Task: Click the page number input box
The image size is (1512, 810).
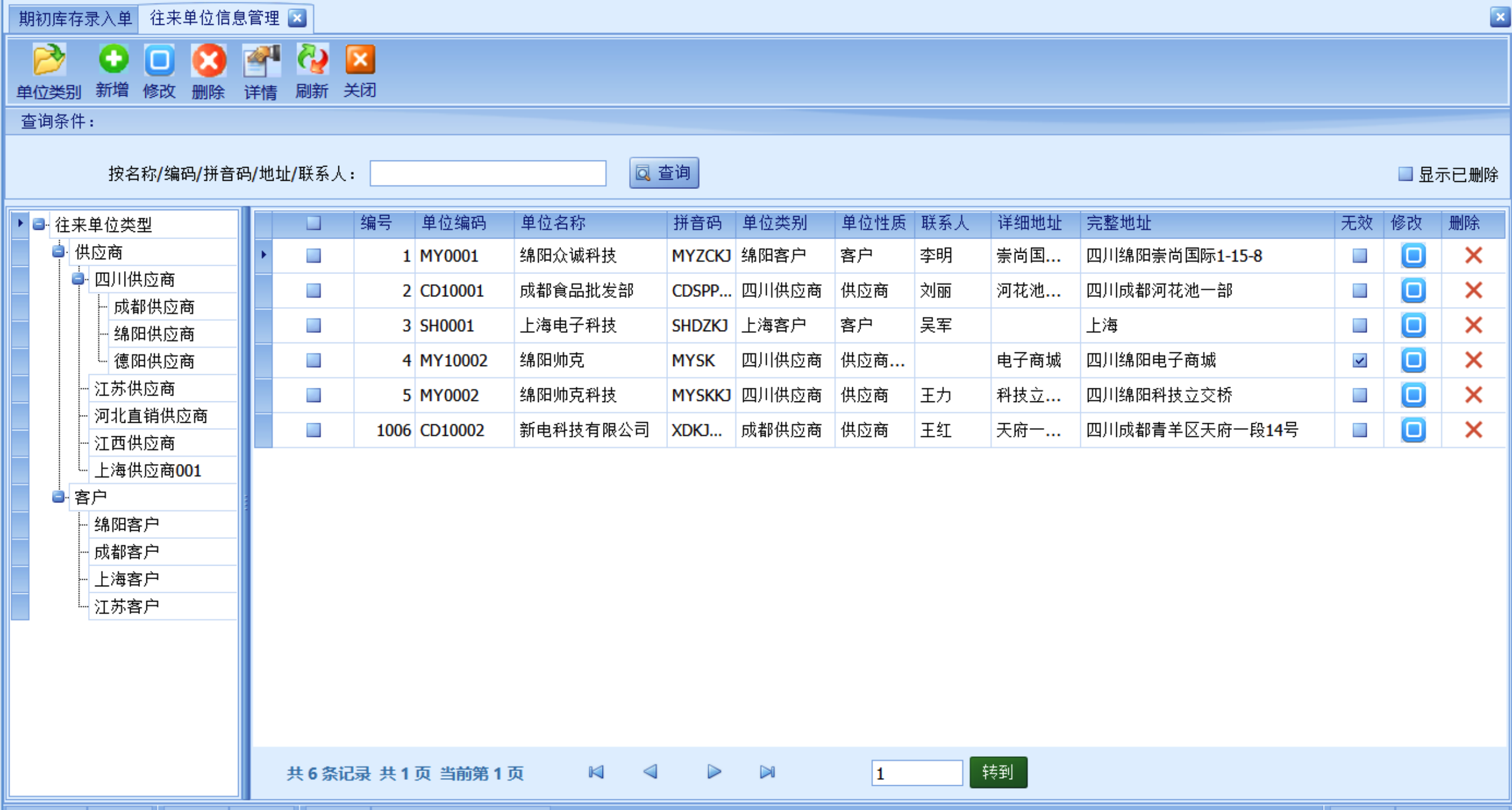Action: [x=917, y=773]
